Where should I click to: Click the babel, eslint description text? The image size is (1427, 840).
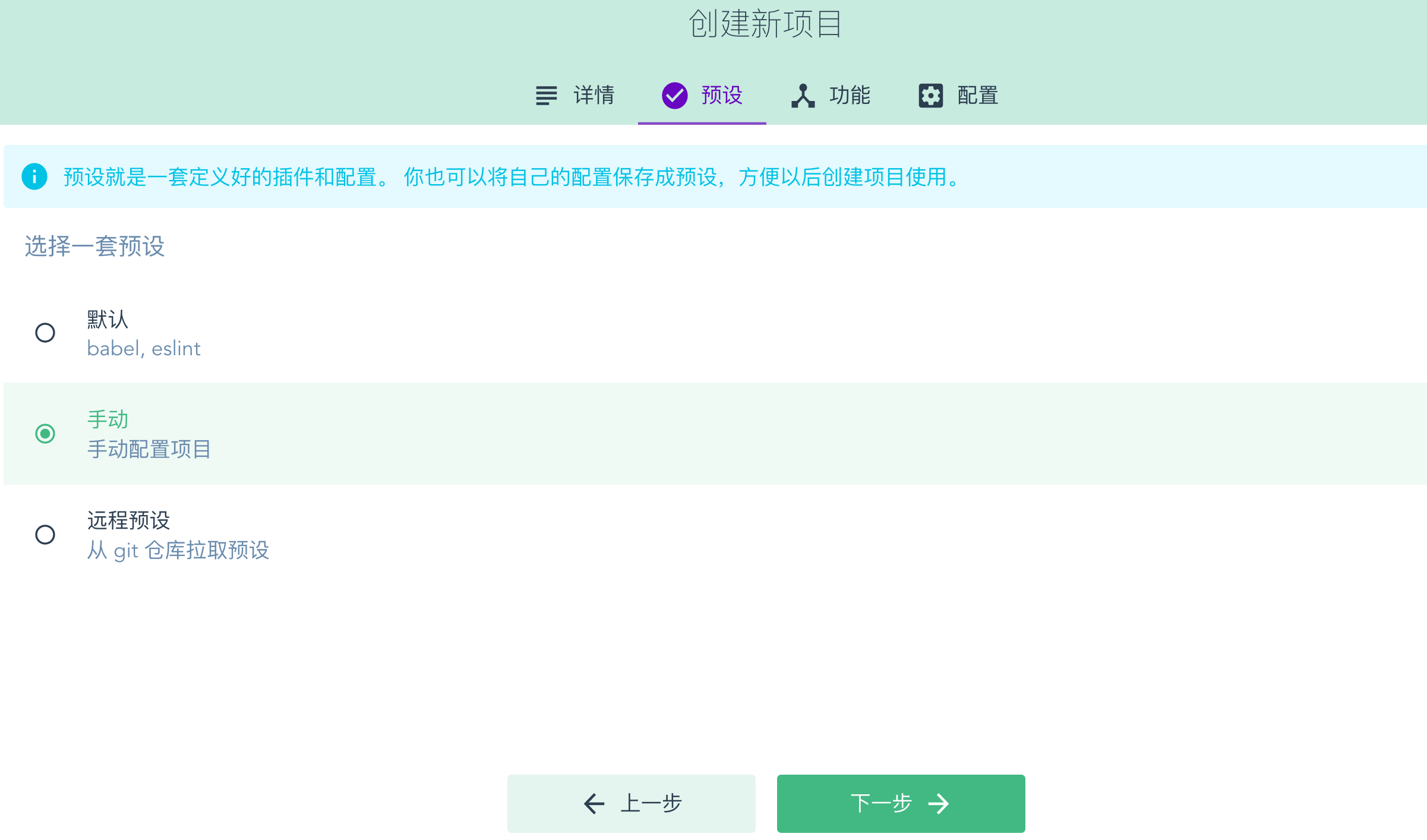[x=143, y=348]
